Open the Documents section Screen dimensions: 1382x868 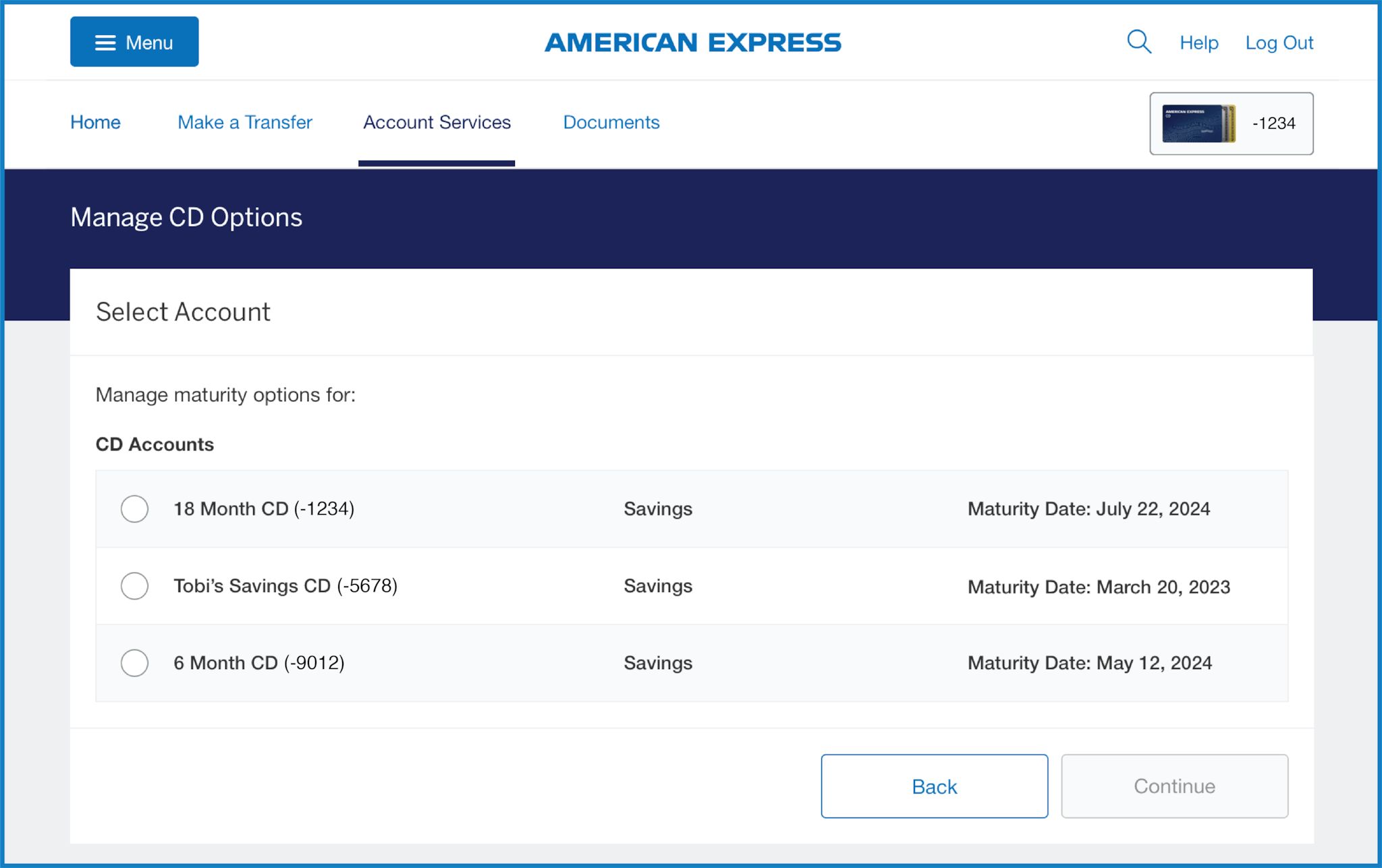pyautogui.click(x=611, y=122)
